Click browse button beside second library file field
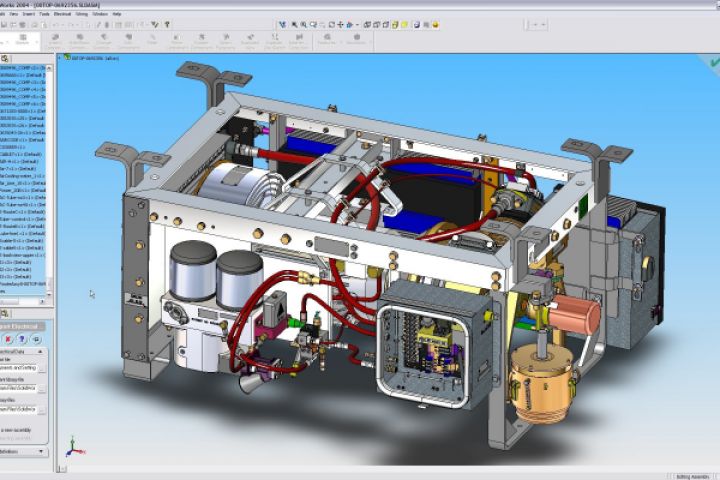Viewport: 720px width, 480px height. click(x=42, y=389)
